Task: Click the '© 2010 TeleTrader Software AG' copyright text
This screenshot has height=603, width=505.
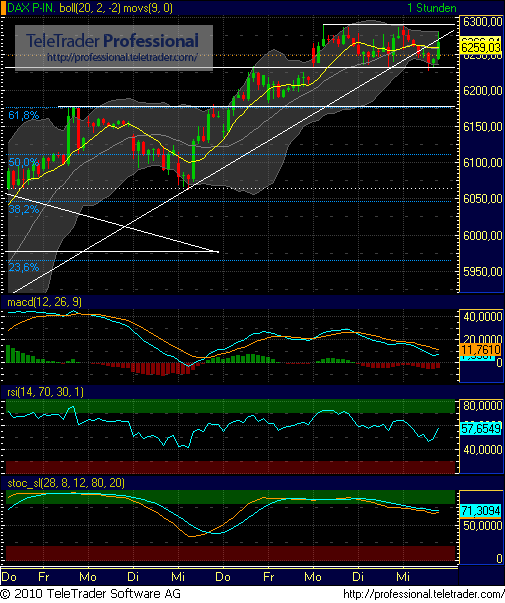Action: pyautogui.click(x=91, y=594)
